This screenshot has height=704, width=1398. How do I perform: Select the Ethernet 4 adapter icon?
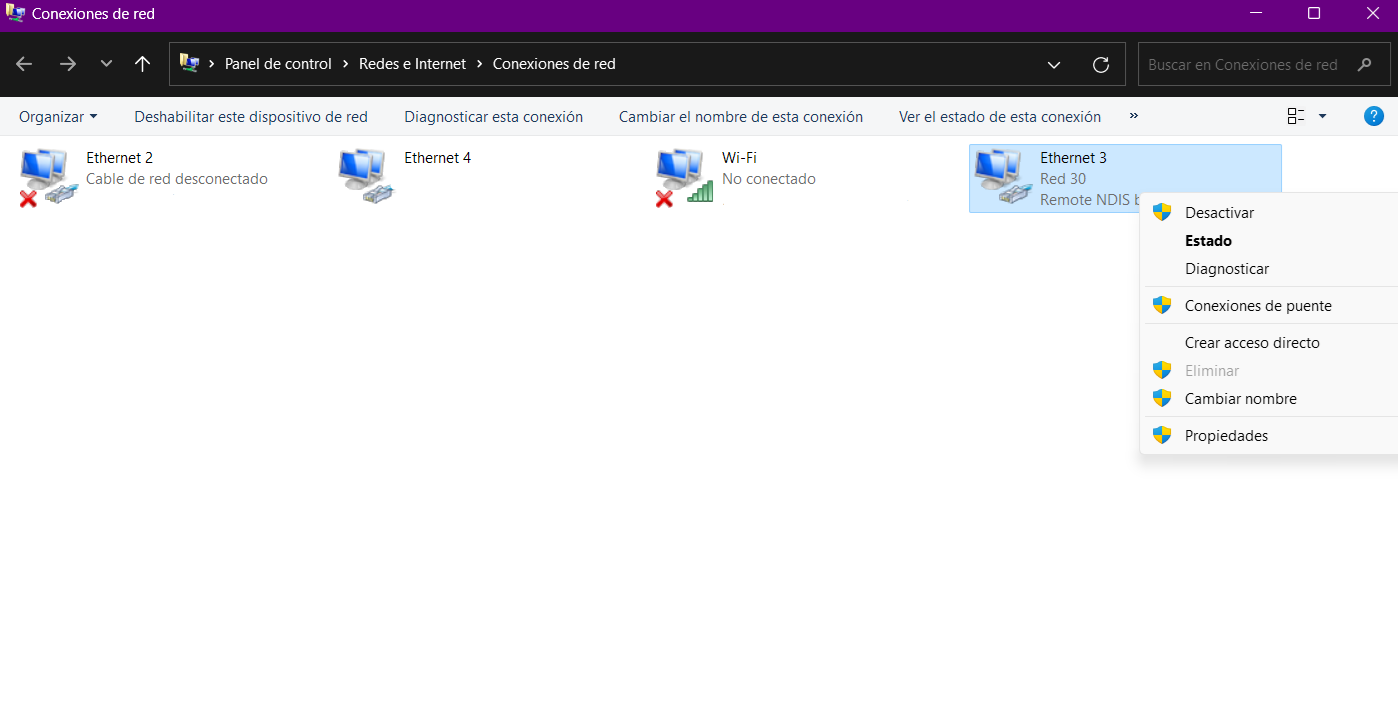(x=363, y=177)
